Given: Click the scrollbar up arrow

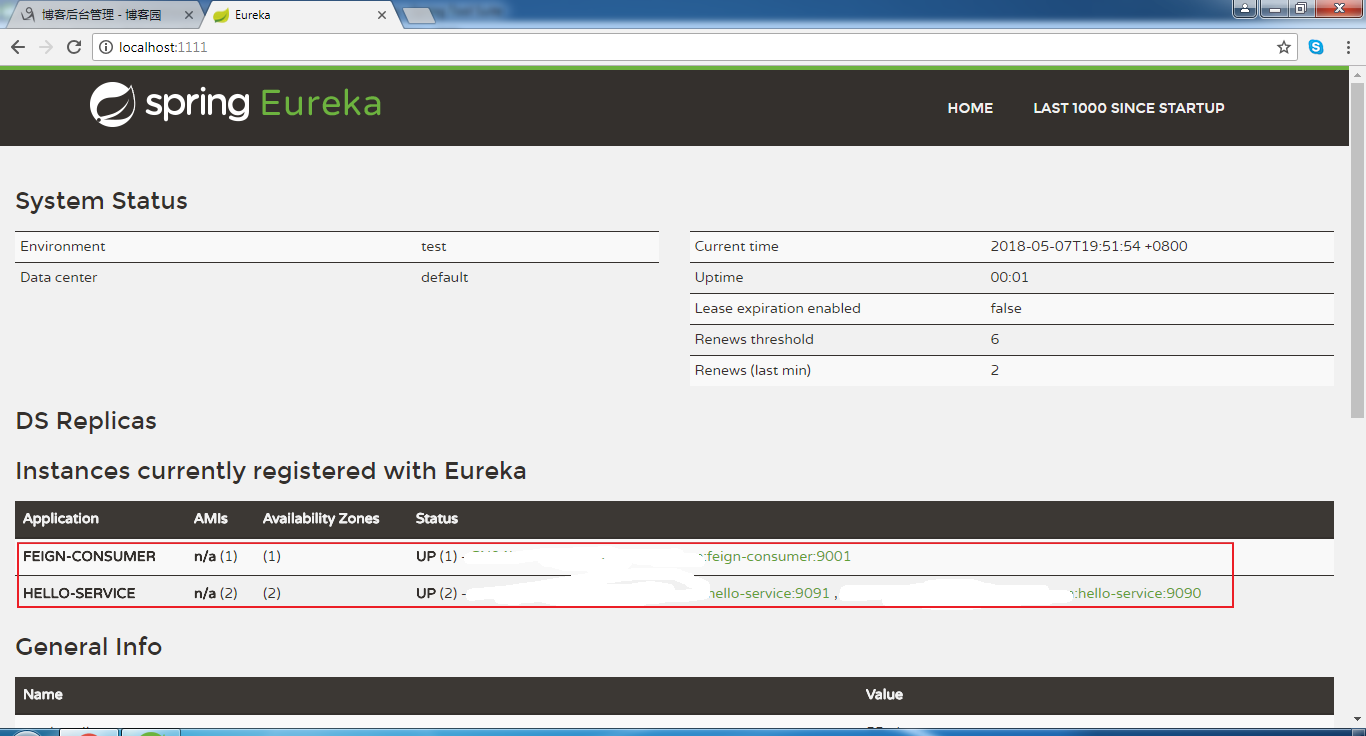Looking at the screenshot, I should coord(1357,74).
